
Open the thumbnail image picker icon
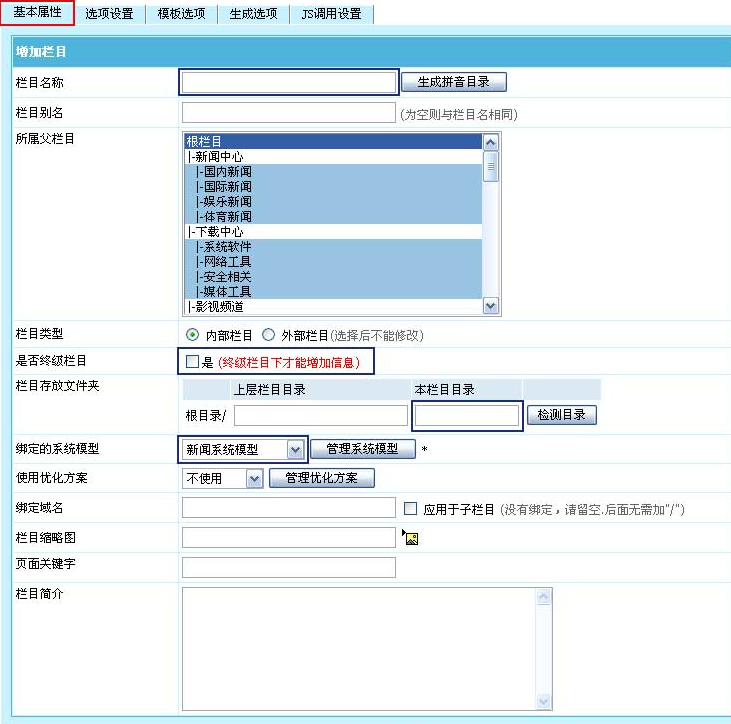pos(410,538)
